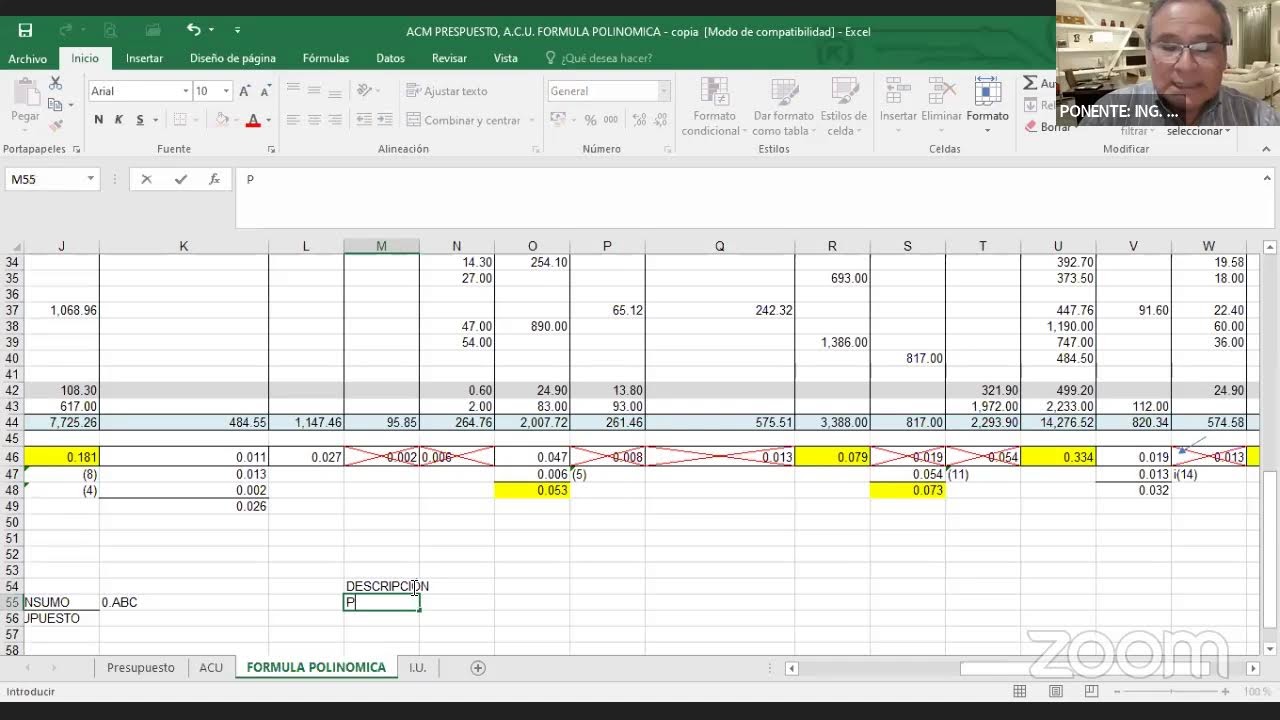Click the Format Painter brush icon
1280x720 pixels.
coord(55,125)
